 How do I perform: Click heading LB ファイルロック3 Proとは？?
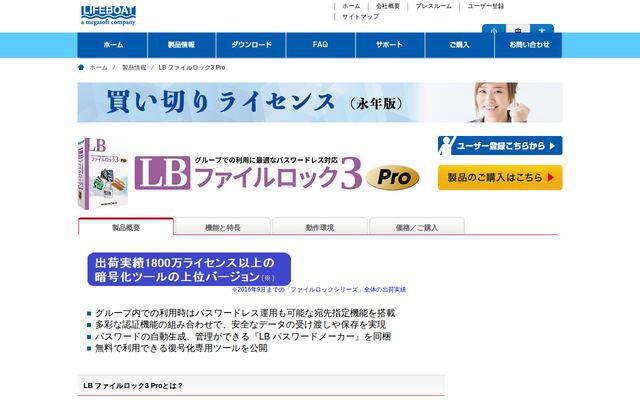coord(133,385)
